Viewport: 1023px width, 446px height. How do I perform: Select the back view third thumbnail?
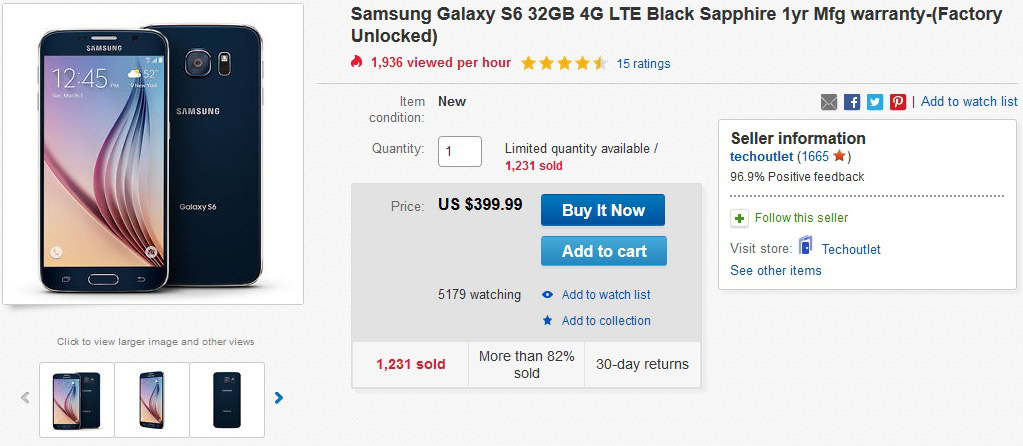tap(227, 399)
